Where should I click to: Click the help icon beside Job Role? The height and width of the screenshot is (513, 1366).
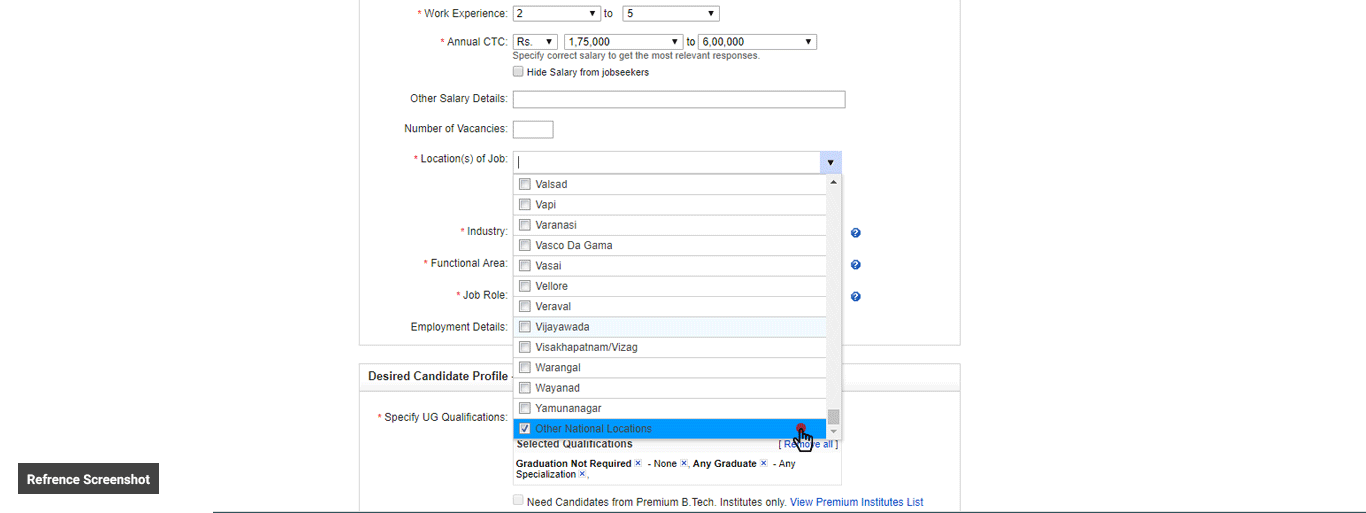856,297
